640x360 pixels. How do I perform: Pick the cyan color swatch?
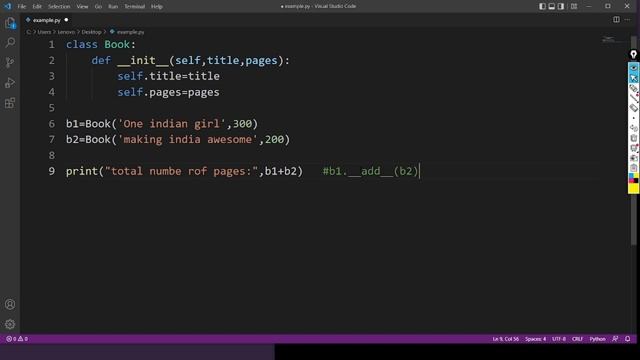click(631, 176)
